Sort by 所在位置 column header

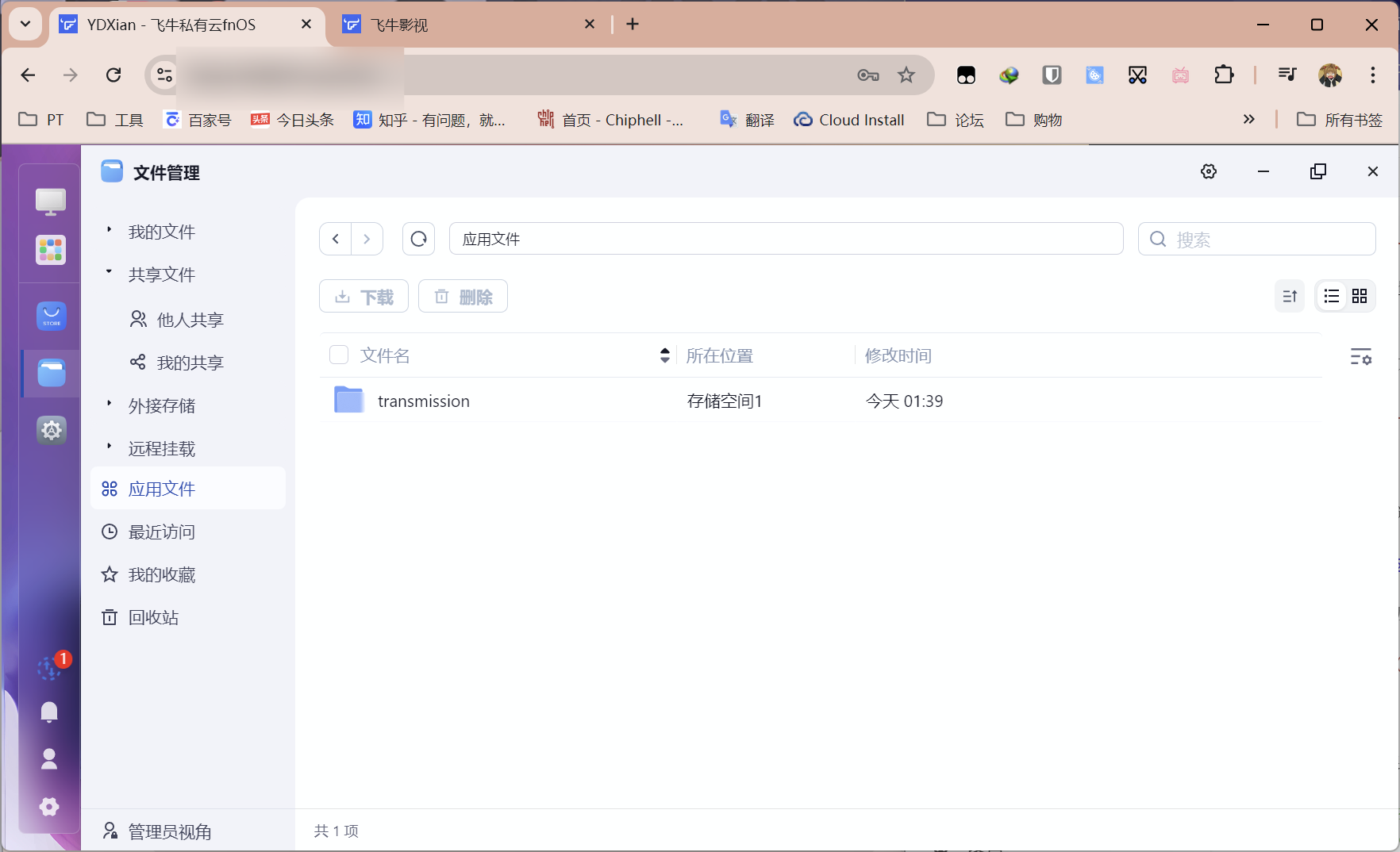720,355
